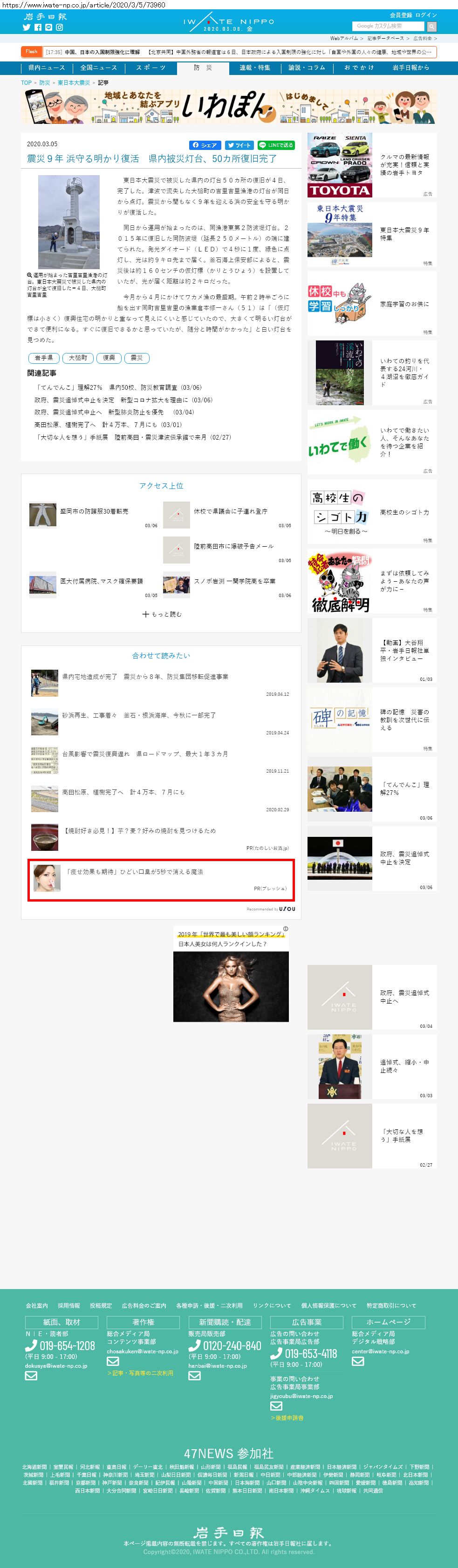Click 東日本大震災 breadcrumb link
Screen dimensions: 458x1568
pyautogui.click(x=74, y=83)
